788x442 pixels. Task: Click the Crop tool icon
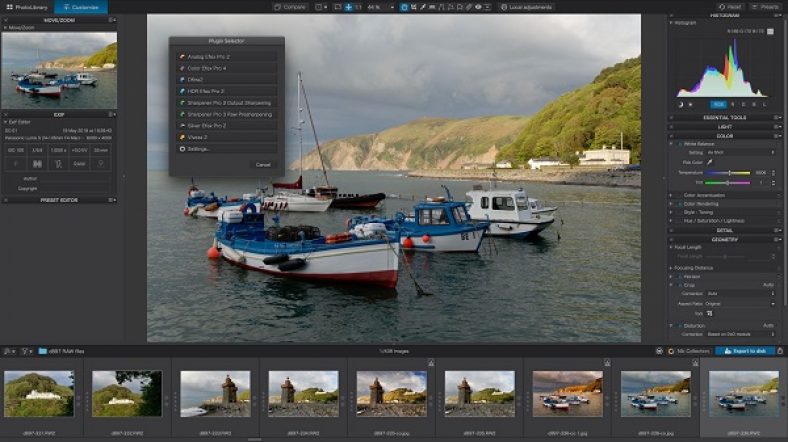710,313
